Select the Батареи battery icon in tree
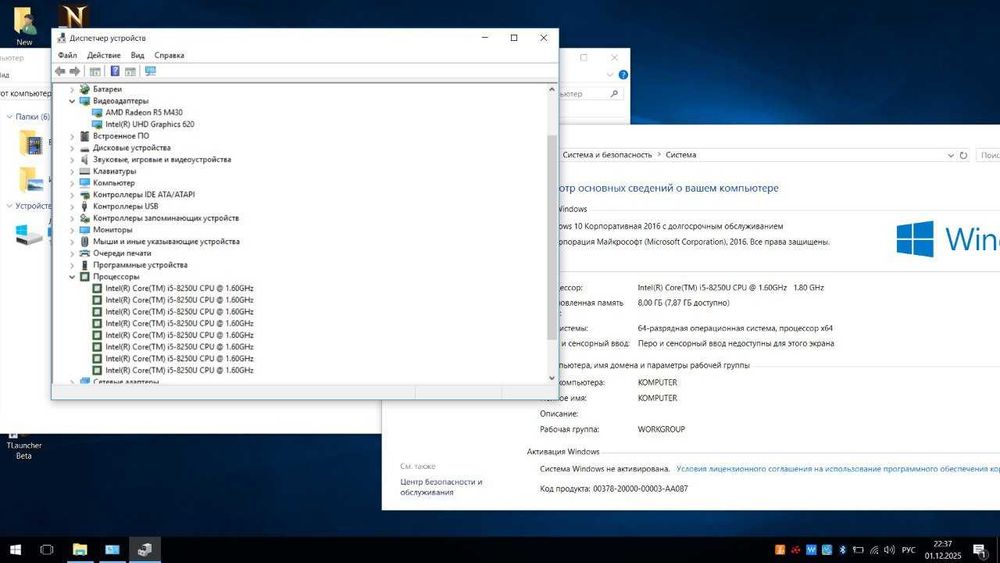 click(x=84, y=89)
